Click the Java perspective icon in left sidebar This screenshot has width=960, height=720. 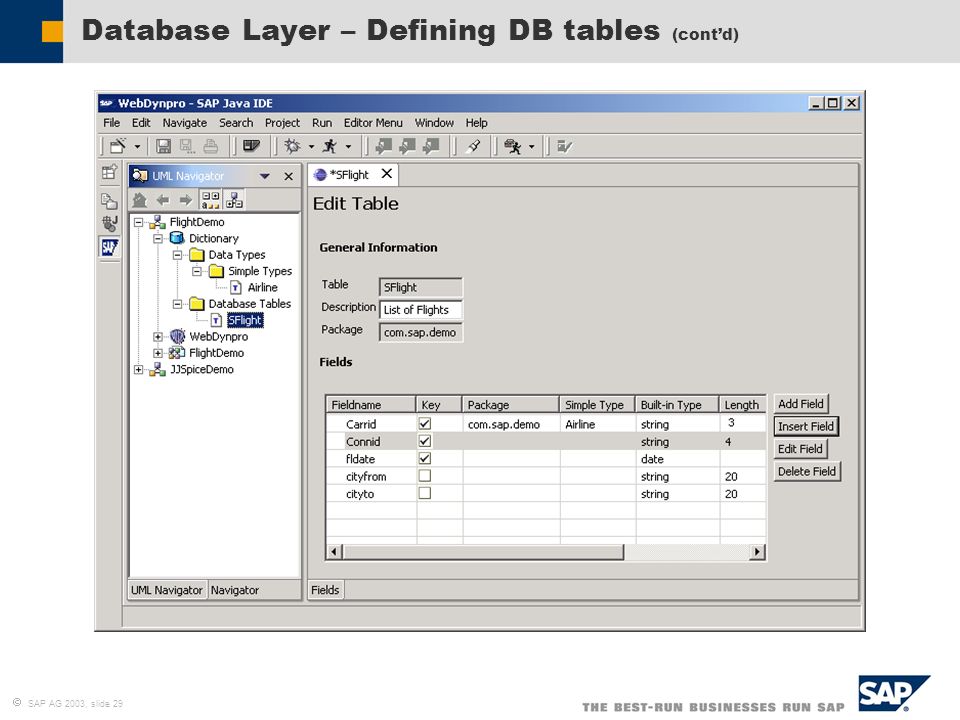pos(110,223)
